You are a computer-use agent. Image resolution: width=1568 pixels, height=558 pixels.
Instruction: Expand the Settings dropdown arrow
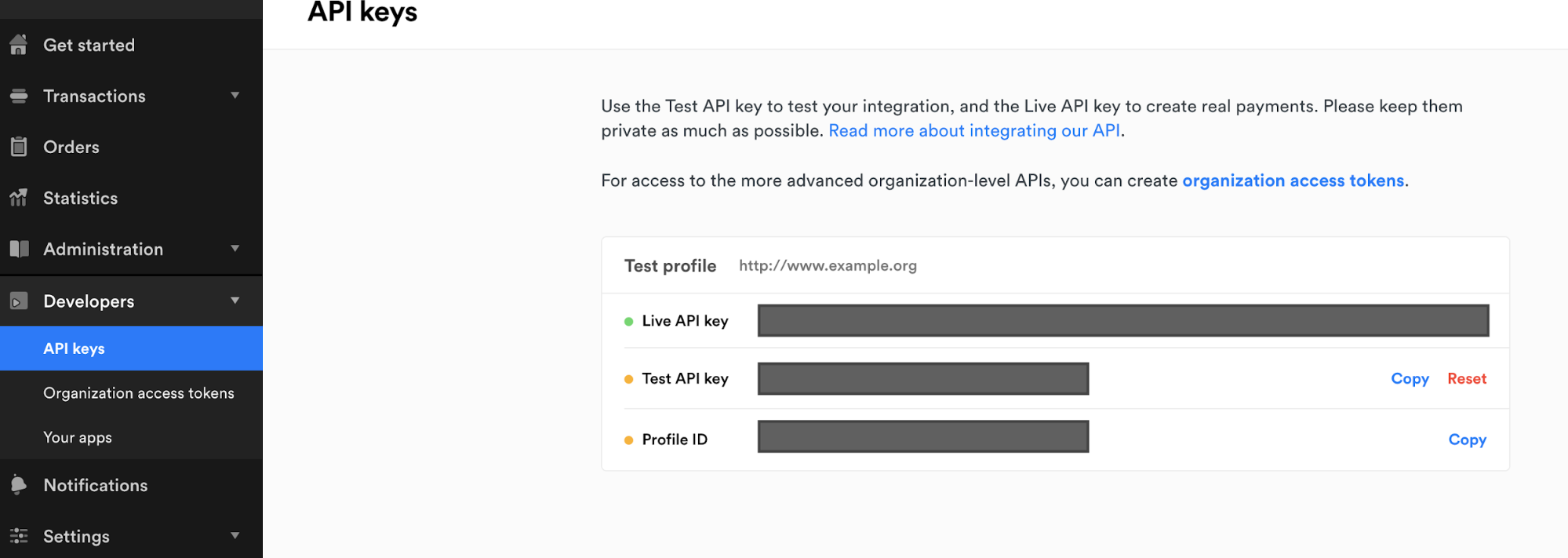(235, 536)
